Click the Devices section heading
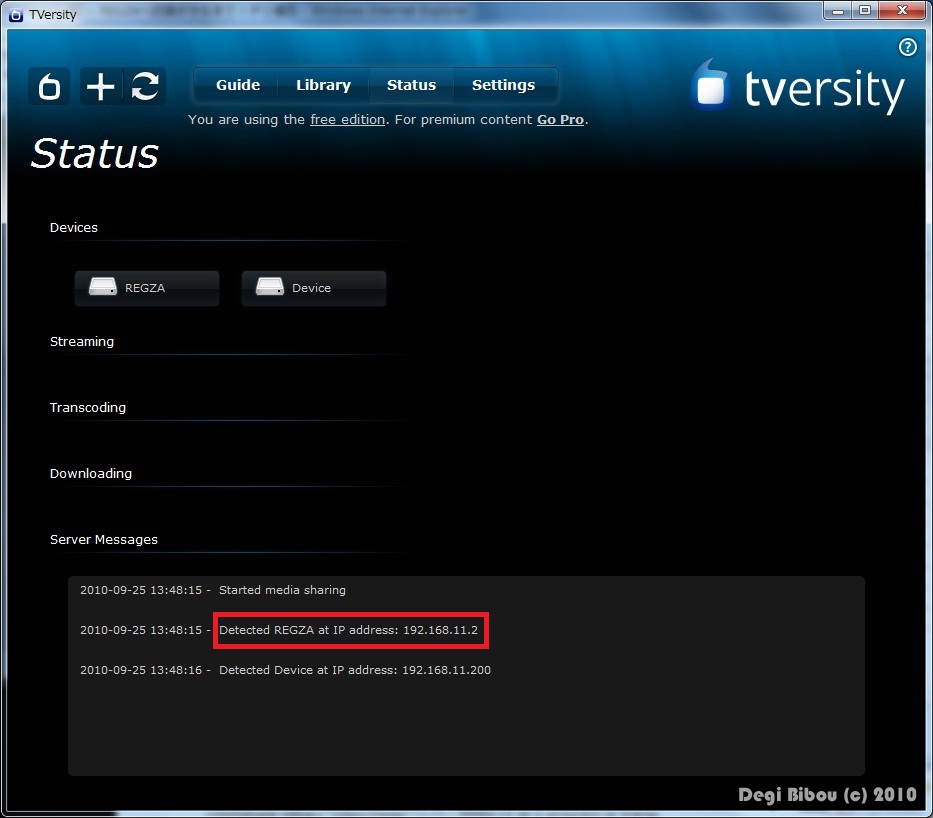933x818 pixels. click(x=74, y=227)
